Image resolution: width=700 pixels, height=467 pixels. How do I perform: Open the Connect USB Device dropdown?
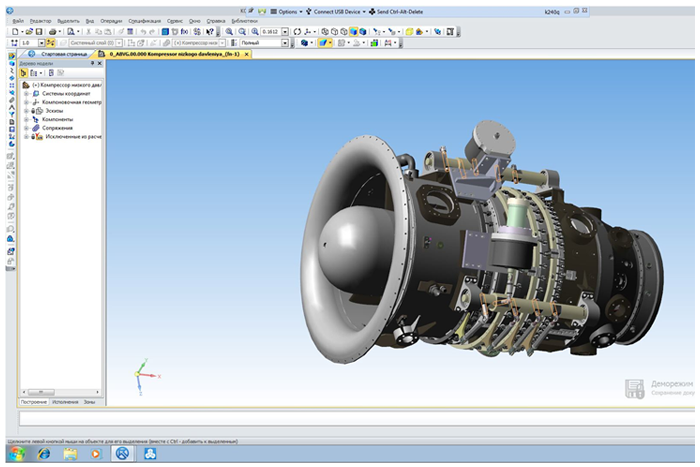[336, 12]
